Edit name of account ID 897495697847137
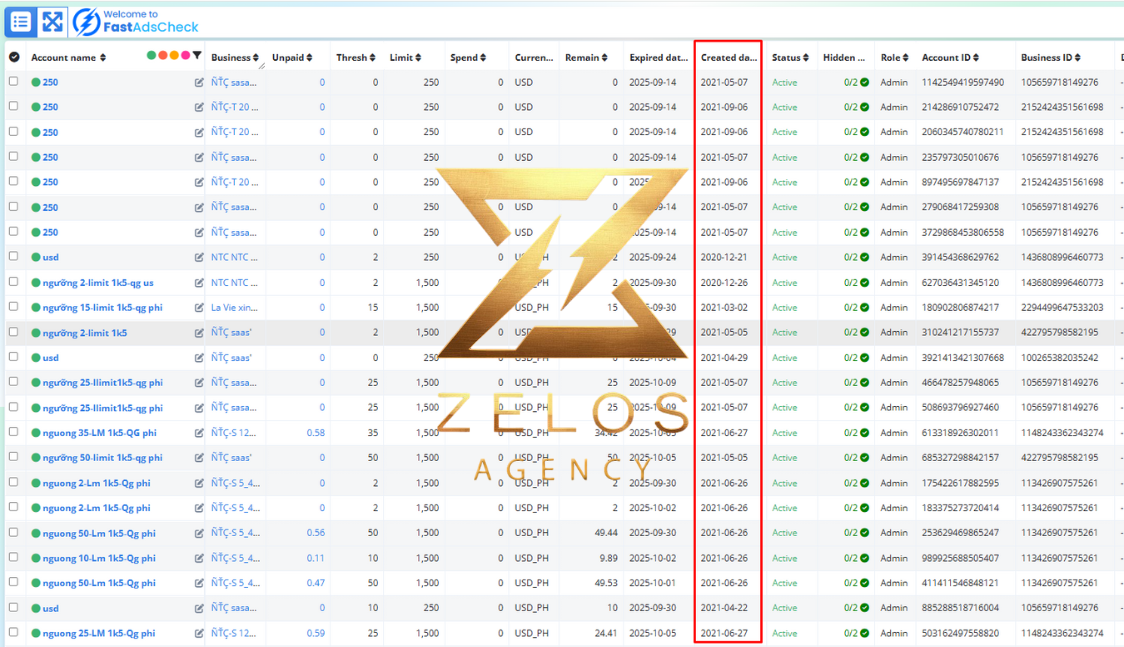 tap(199, 182)
